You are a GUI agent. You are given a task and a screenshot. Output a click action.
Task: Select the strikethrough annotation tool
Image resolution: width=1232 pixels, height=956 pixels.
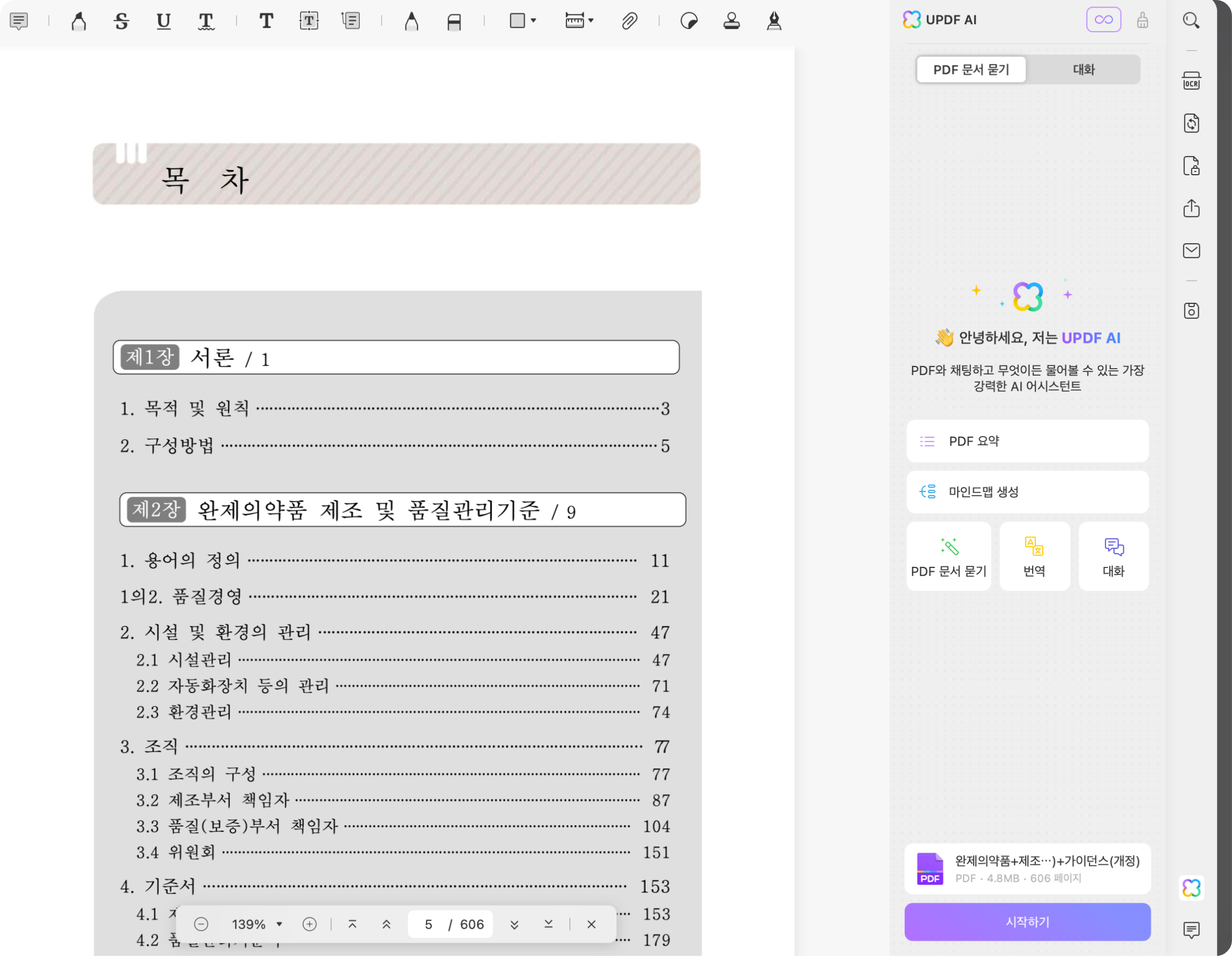pyautogui.click(x=121, y=21)
